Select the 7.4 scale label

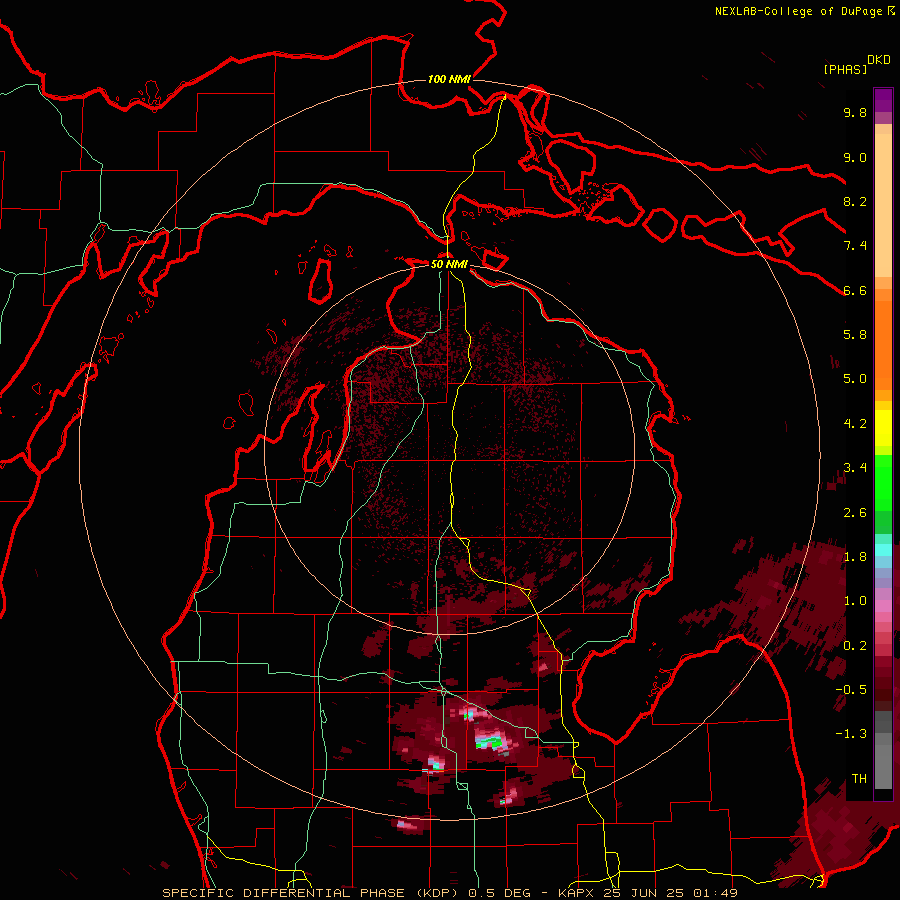coord(855,246)
